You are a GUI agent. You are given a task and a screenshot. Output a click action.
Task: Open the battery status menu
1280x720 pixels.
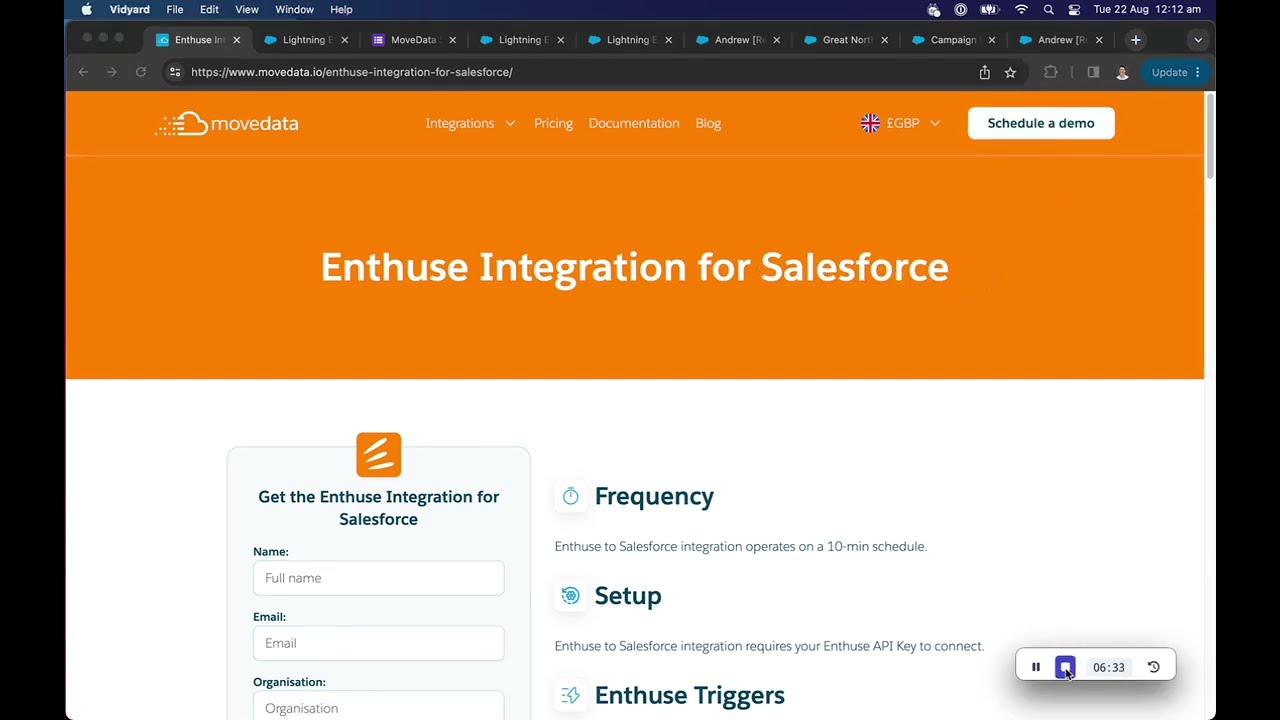click(x=989, y=9)
